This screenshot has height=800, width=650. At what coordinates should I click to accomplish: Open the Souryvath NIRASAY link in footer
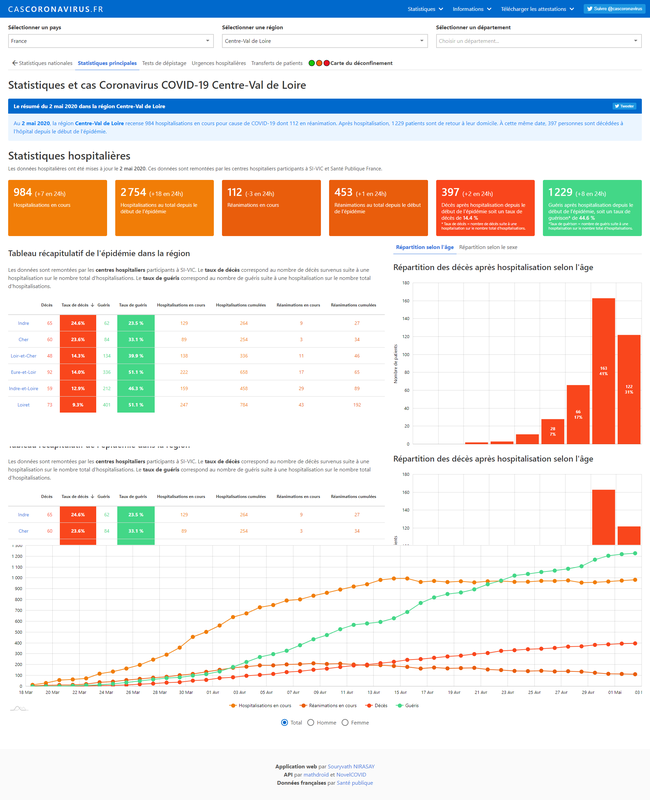pyautogui.click(x=351, y=766)
